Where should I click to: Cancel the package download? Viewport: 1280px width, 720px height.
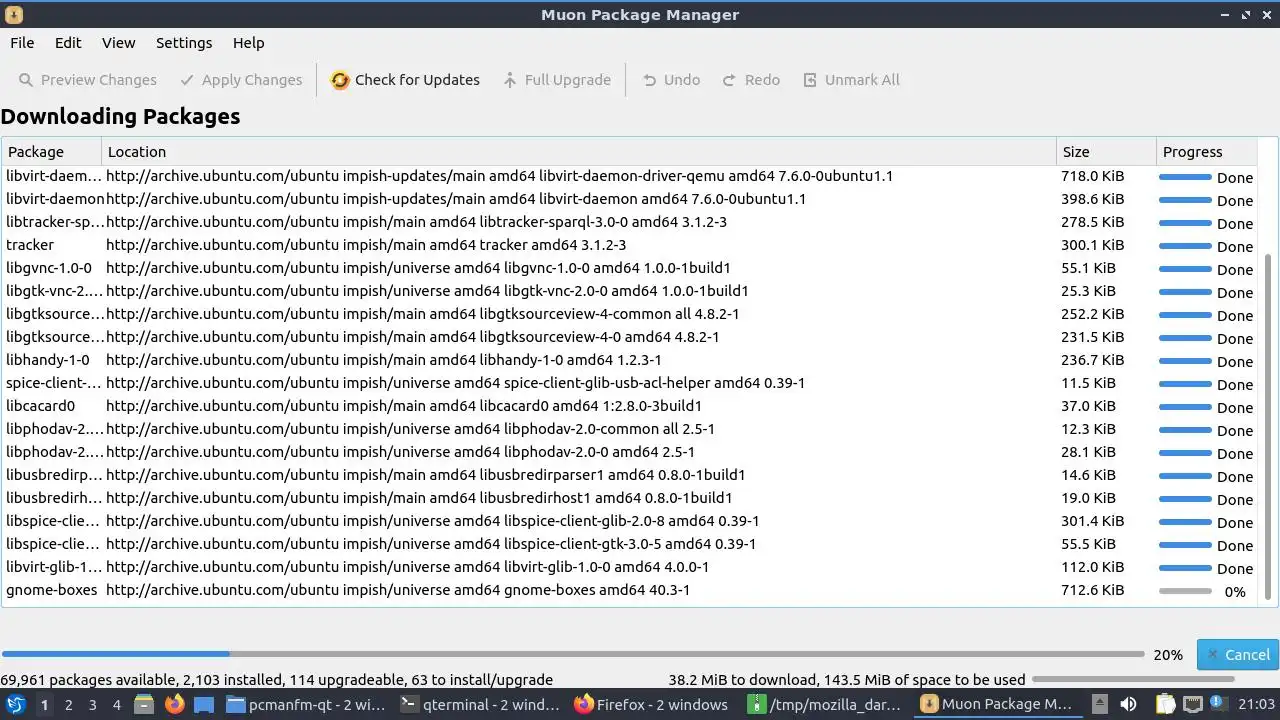coord(1238,655)
